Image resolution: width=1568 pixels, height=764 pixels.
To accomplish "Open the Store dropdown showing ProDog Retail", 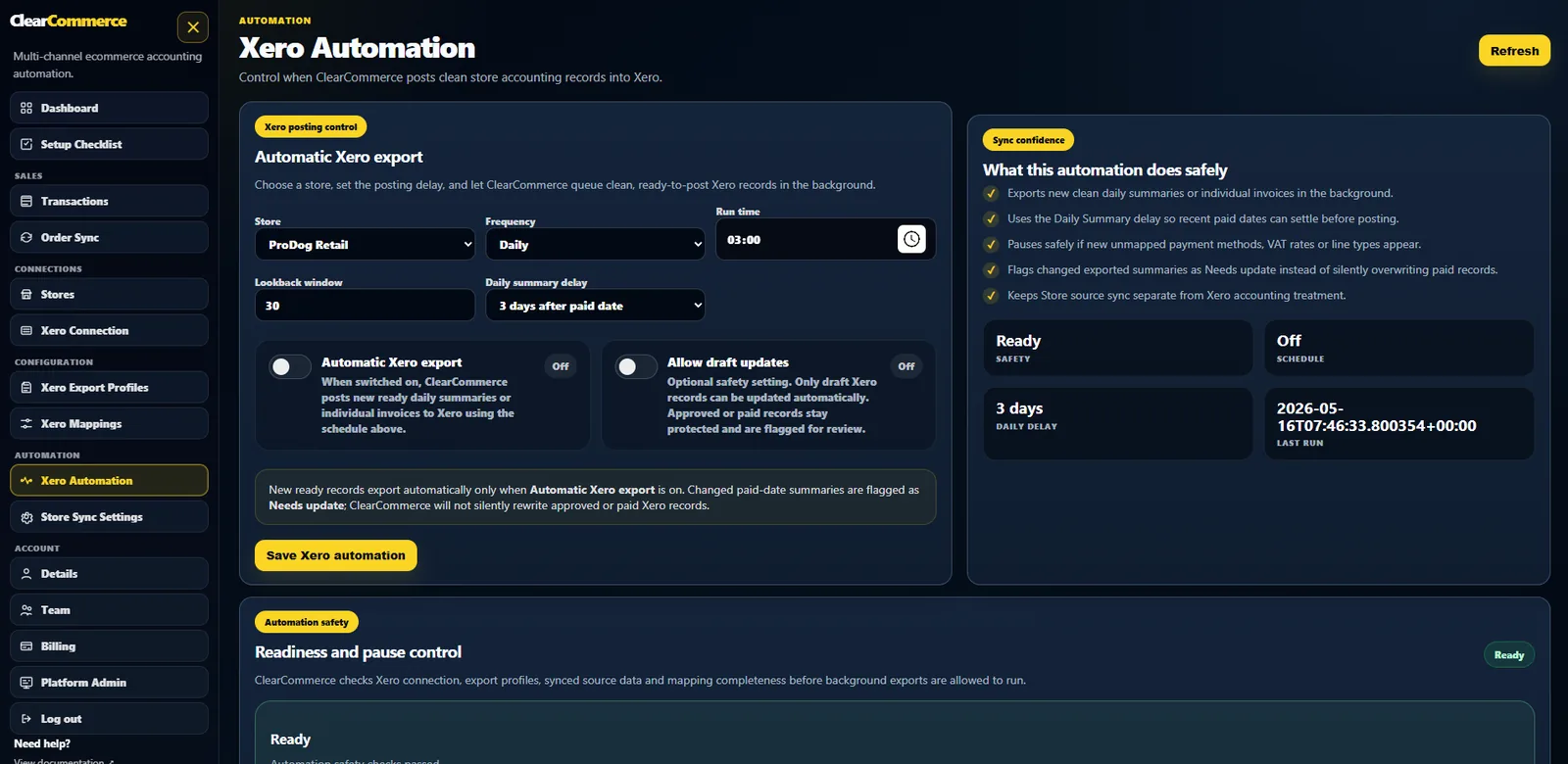I will pyautogui.click(x=365, y=244).
